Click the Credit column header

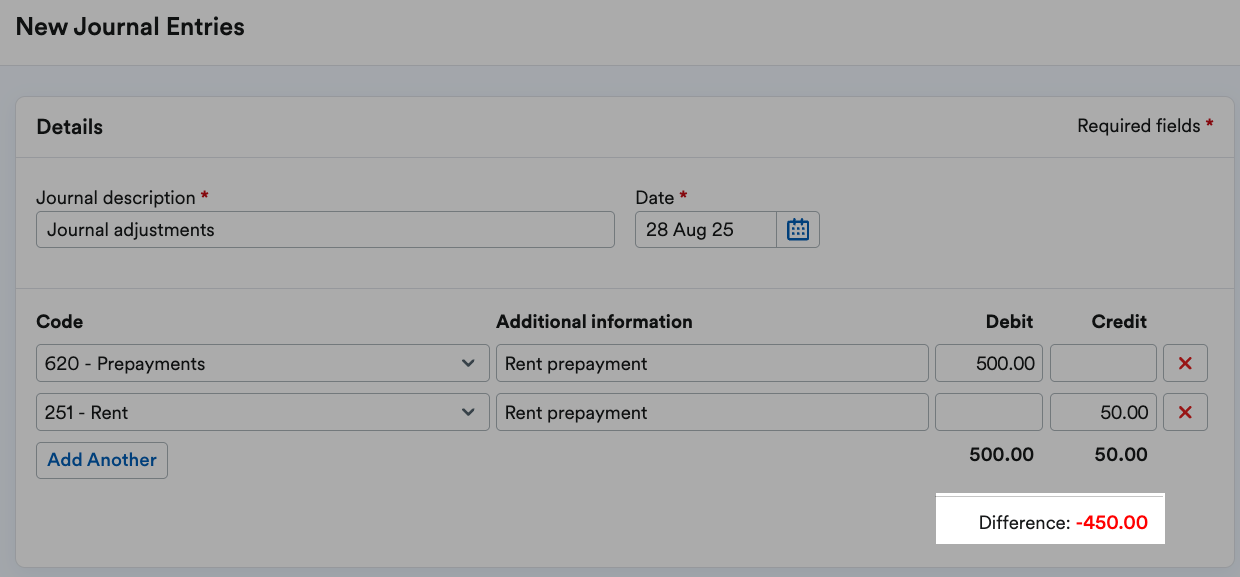[1119, 322]
